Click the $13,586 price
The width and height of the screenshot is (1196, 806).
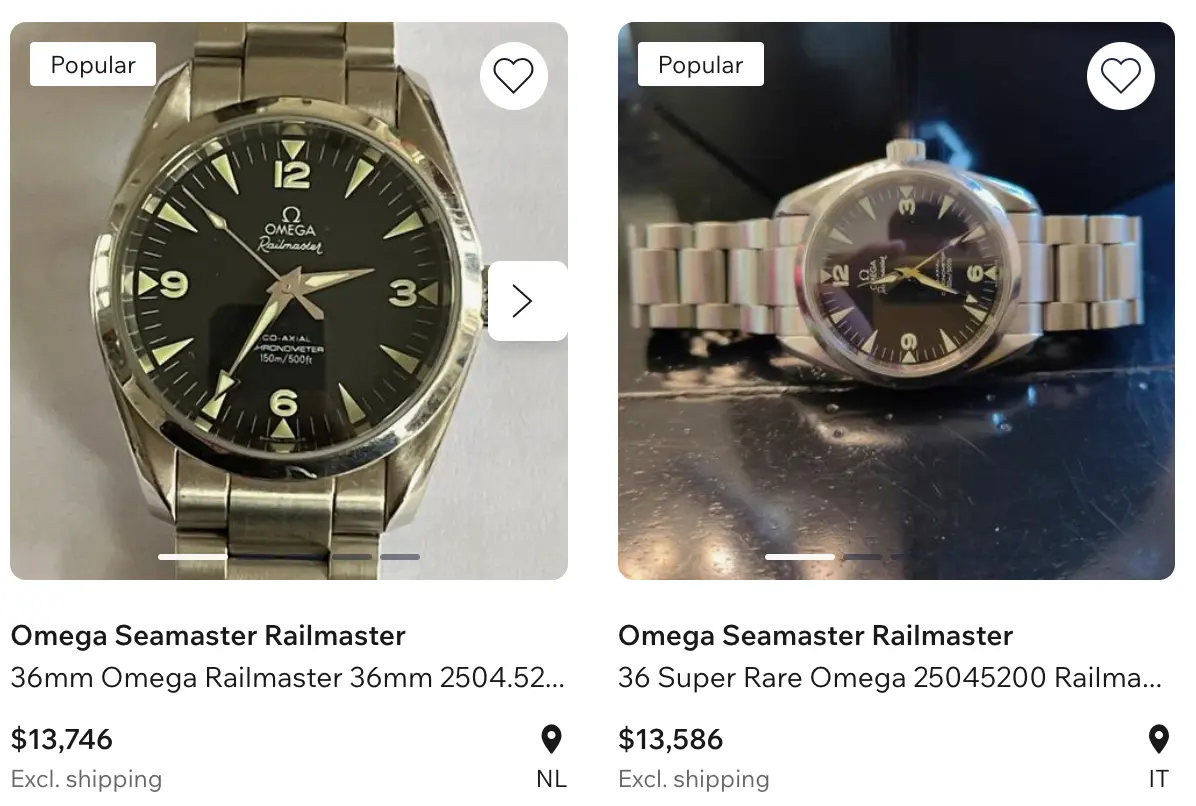(x=670, y=740)
